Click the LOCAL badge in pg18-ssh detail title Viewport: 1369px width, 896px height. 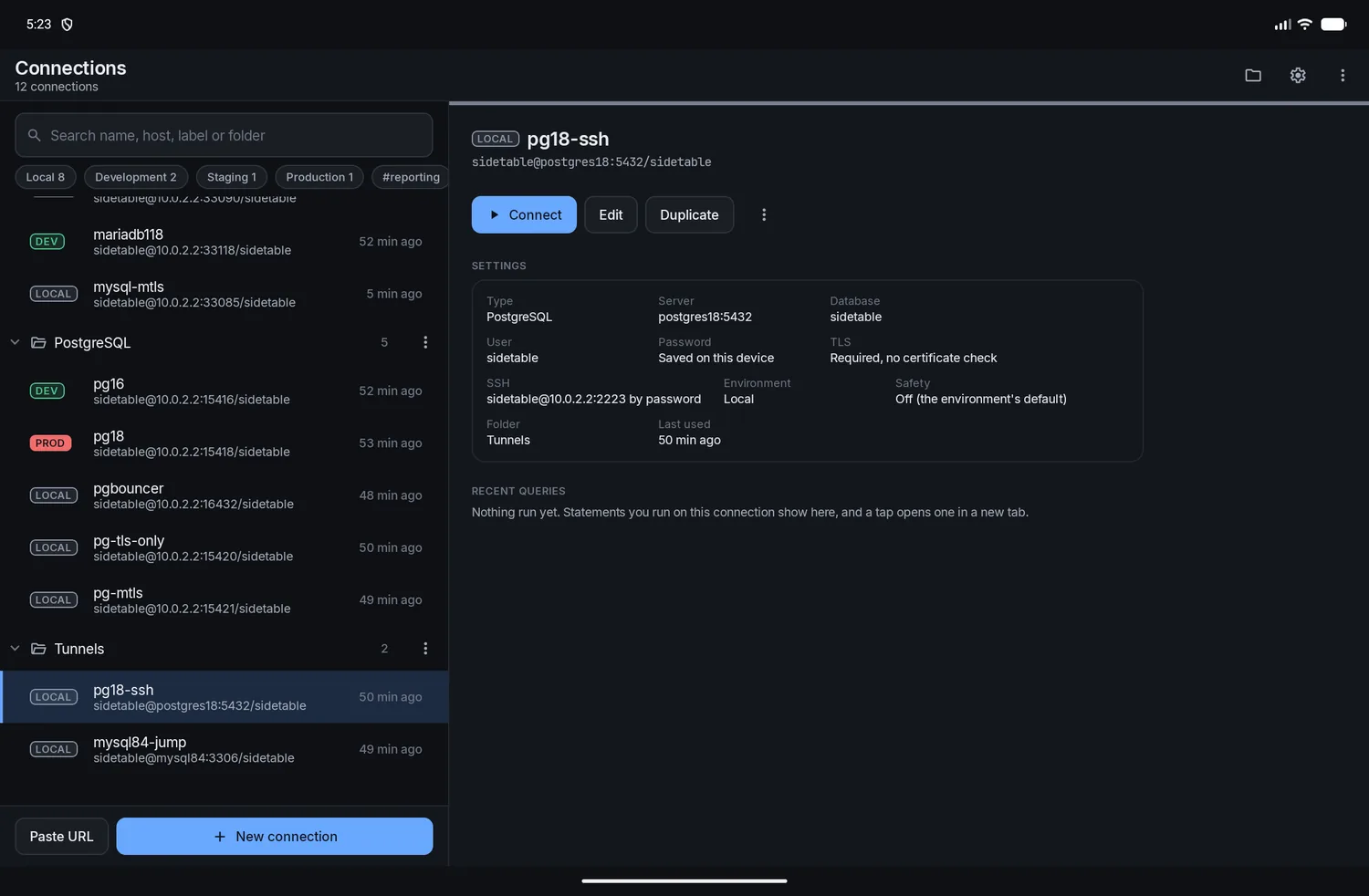pyautogui.click(x=496, y=139)
